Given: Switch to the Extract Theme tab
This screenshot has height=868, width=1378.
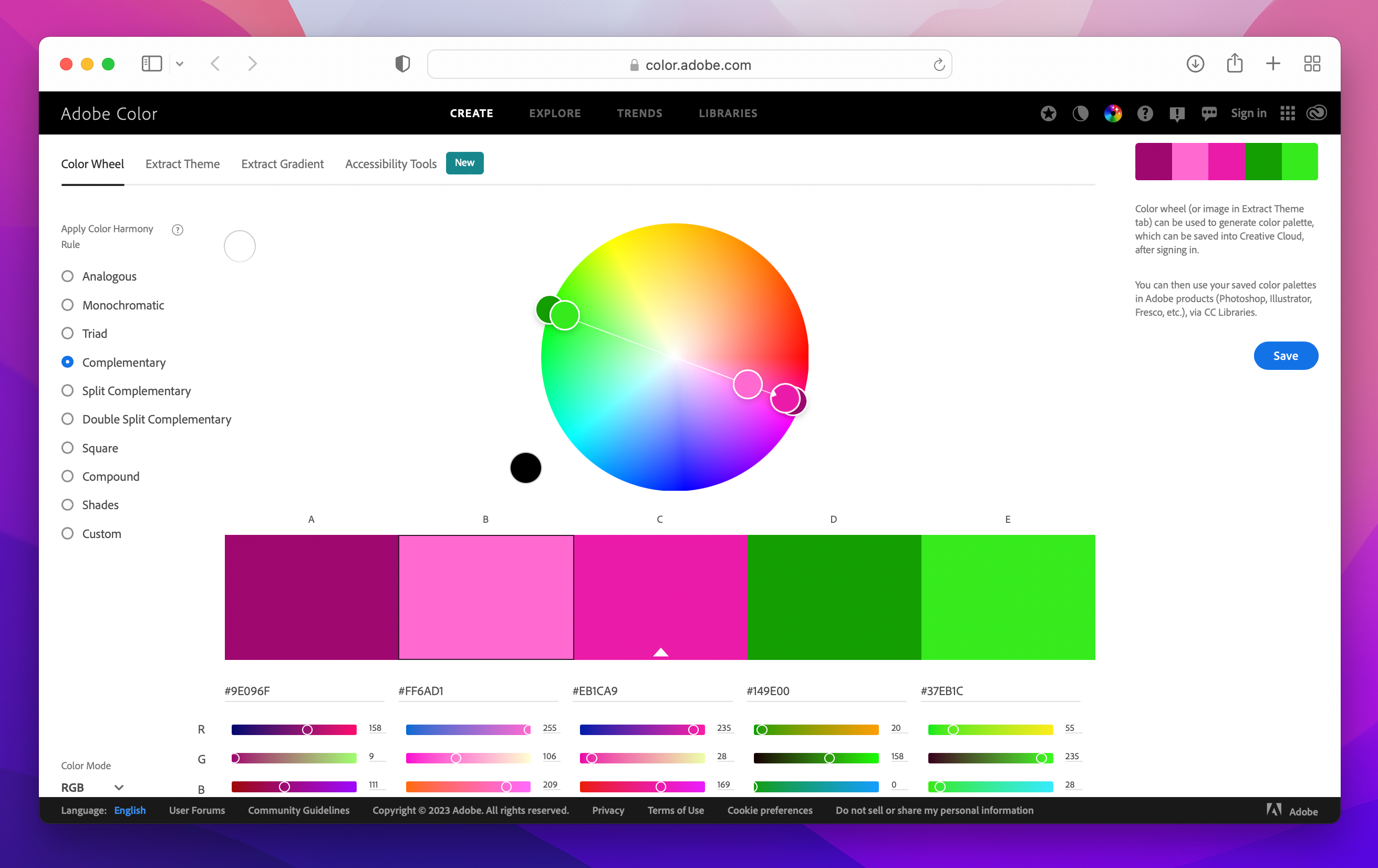Looking at the screenshot, I should coord(182,163).
